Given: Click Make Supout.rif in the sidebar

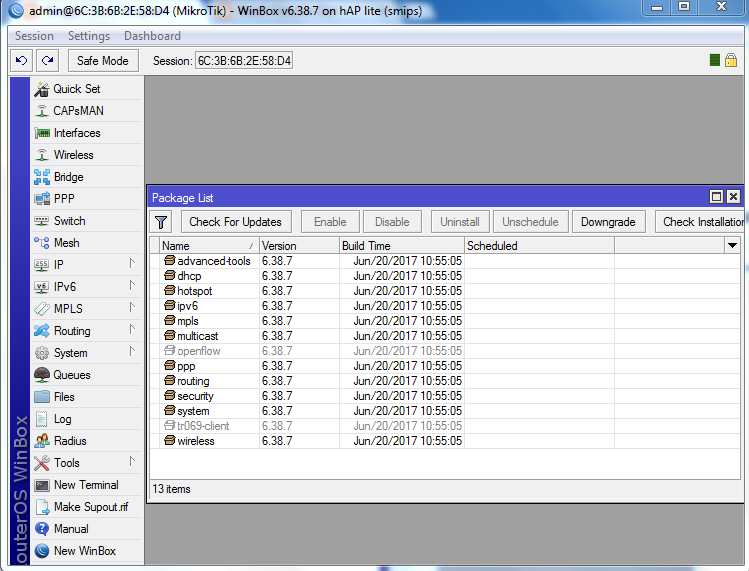Looking at the screenshot, I should [87, 506].
